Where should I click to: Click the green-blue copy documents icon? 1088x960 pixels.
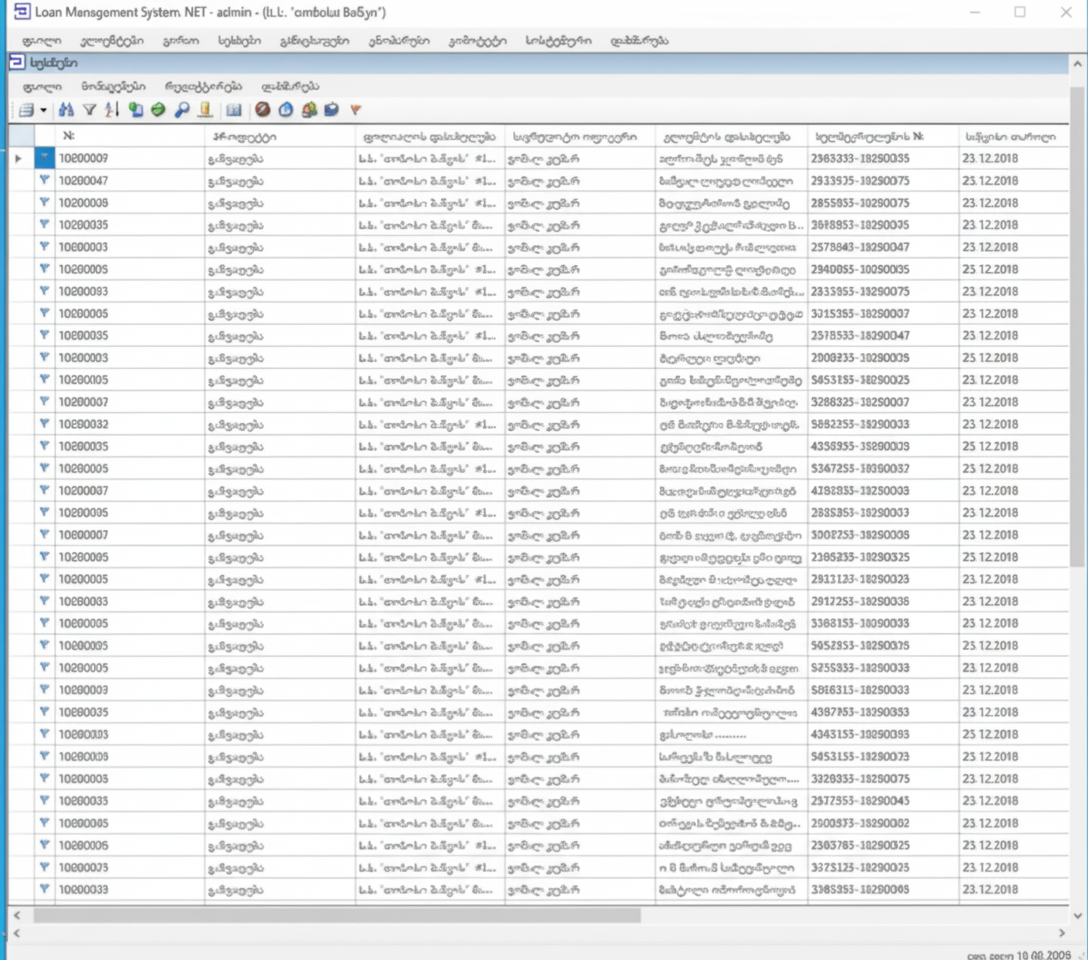136,110
